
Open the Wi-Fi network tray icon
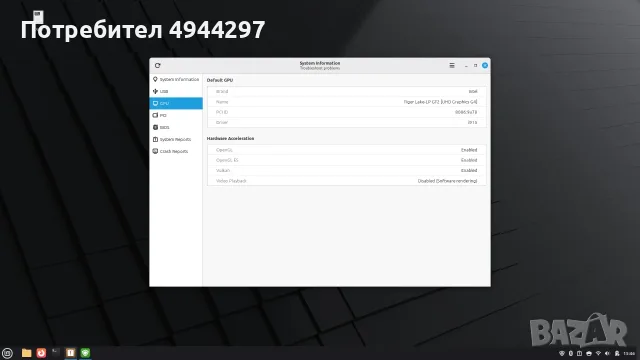[x=598, y=353]
